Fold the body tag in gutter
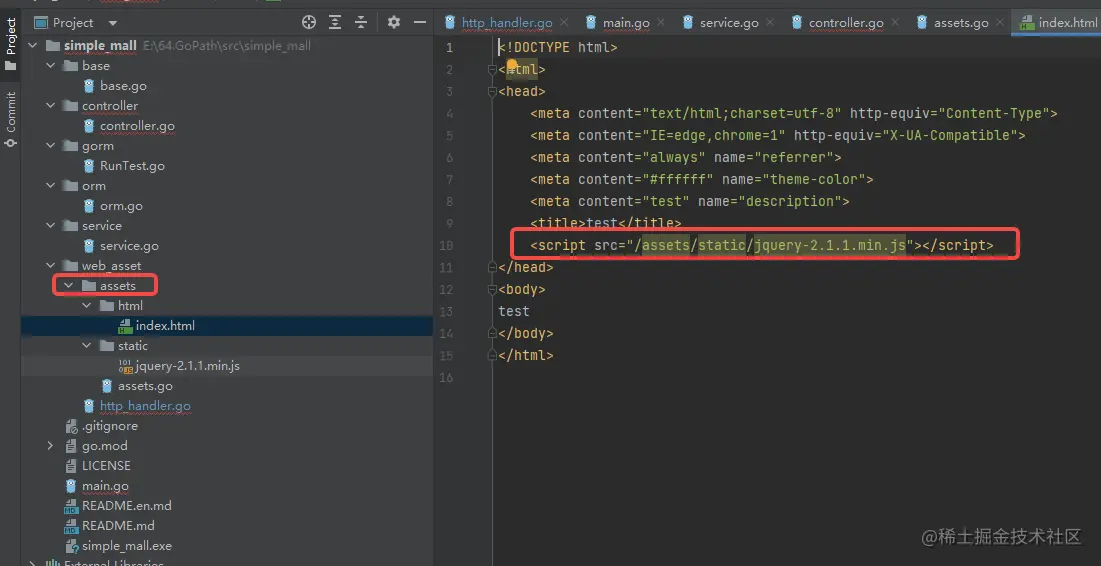 tap(492, 289)
